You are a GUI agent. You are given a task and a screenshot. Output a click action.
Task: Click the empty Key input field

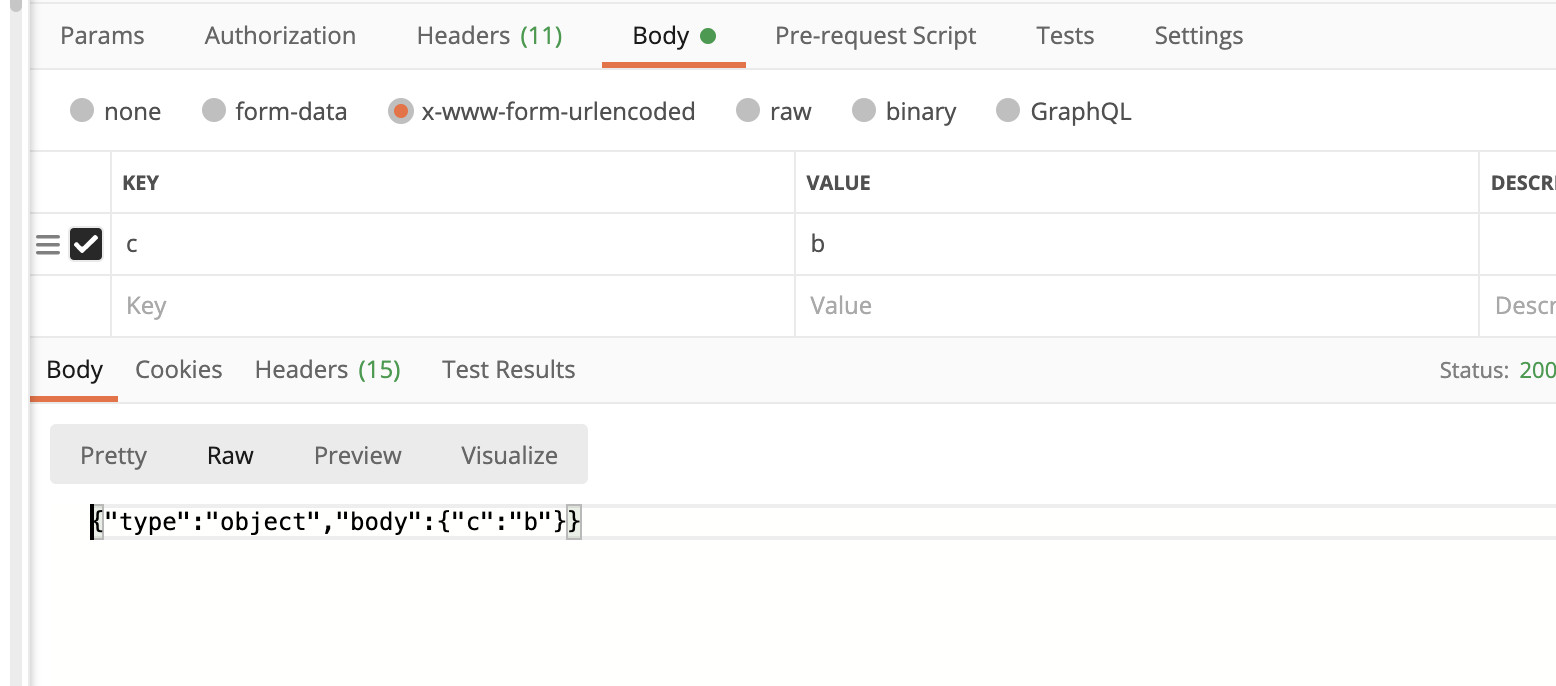(x=450, y=306)
